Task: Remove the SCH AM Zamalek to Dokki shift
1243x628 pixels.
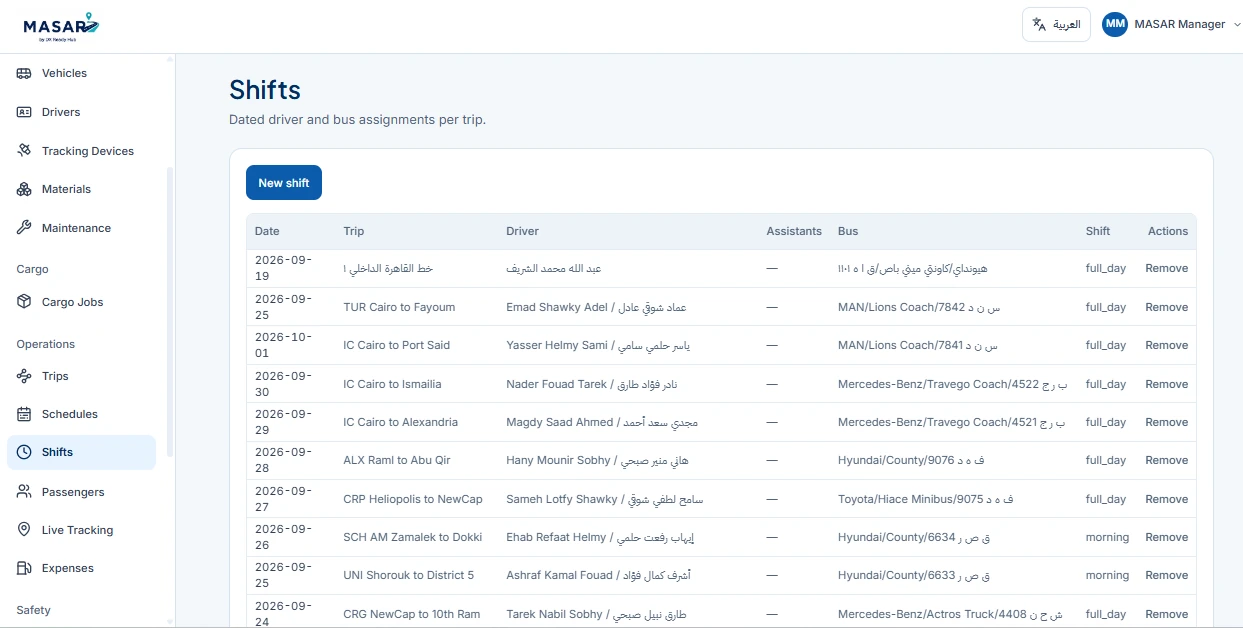Action: point(1166,537)
